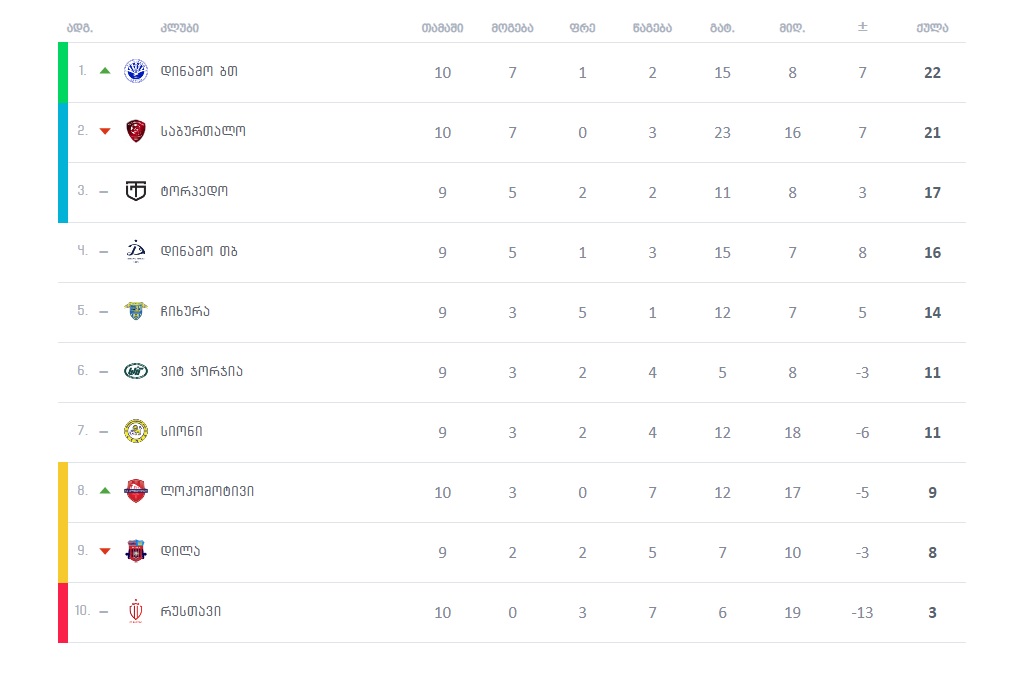The height and width of the screenshot is (676, 1029).
Task: Click the რუსთავი club logo
Action: point(136,611)
